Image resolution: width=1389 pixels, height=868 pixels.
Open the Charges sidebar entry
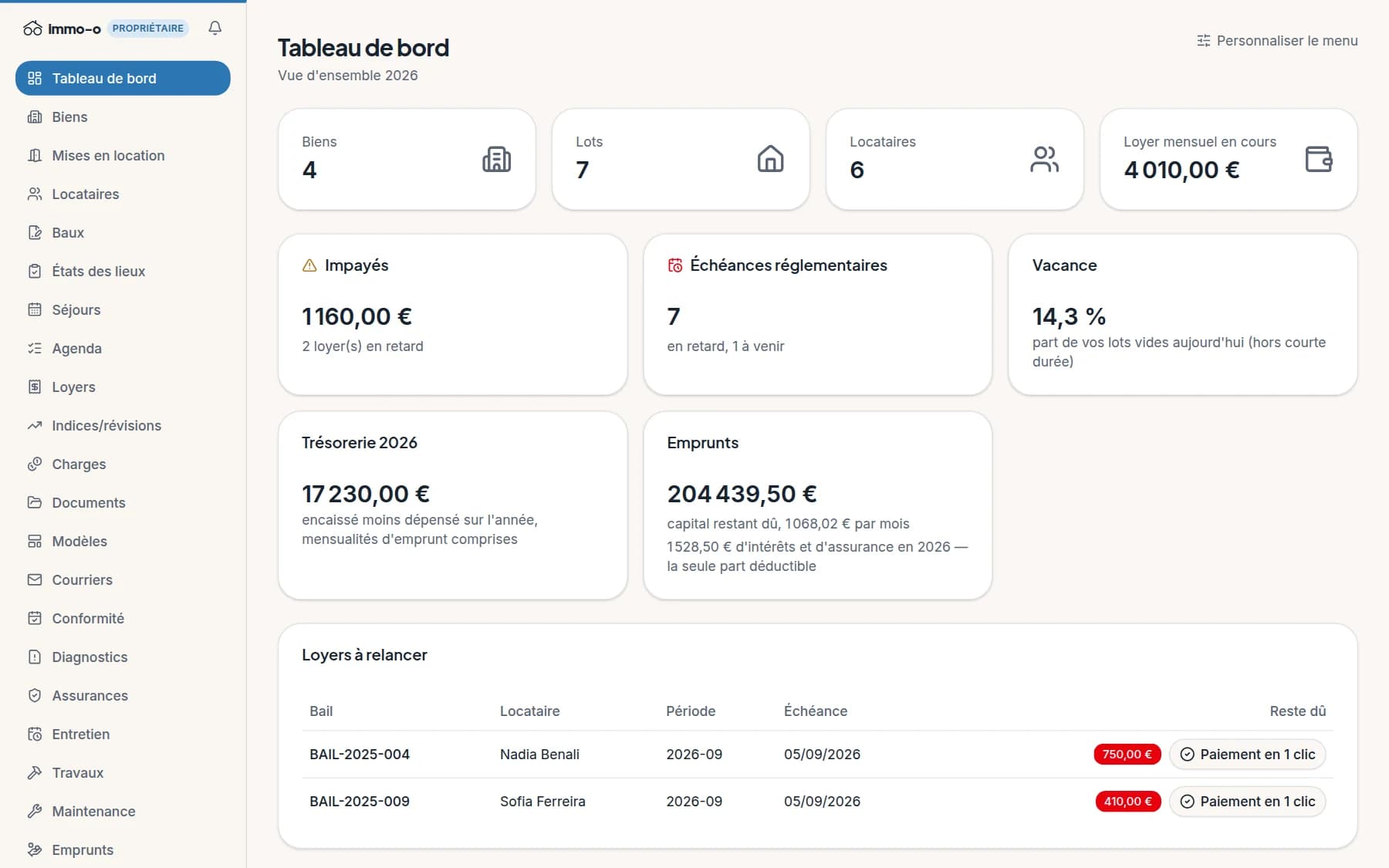click(123, 464)
